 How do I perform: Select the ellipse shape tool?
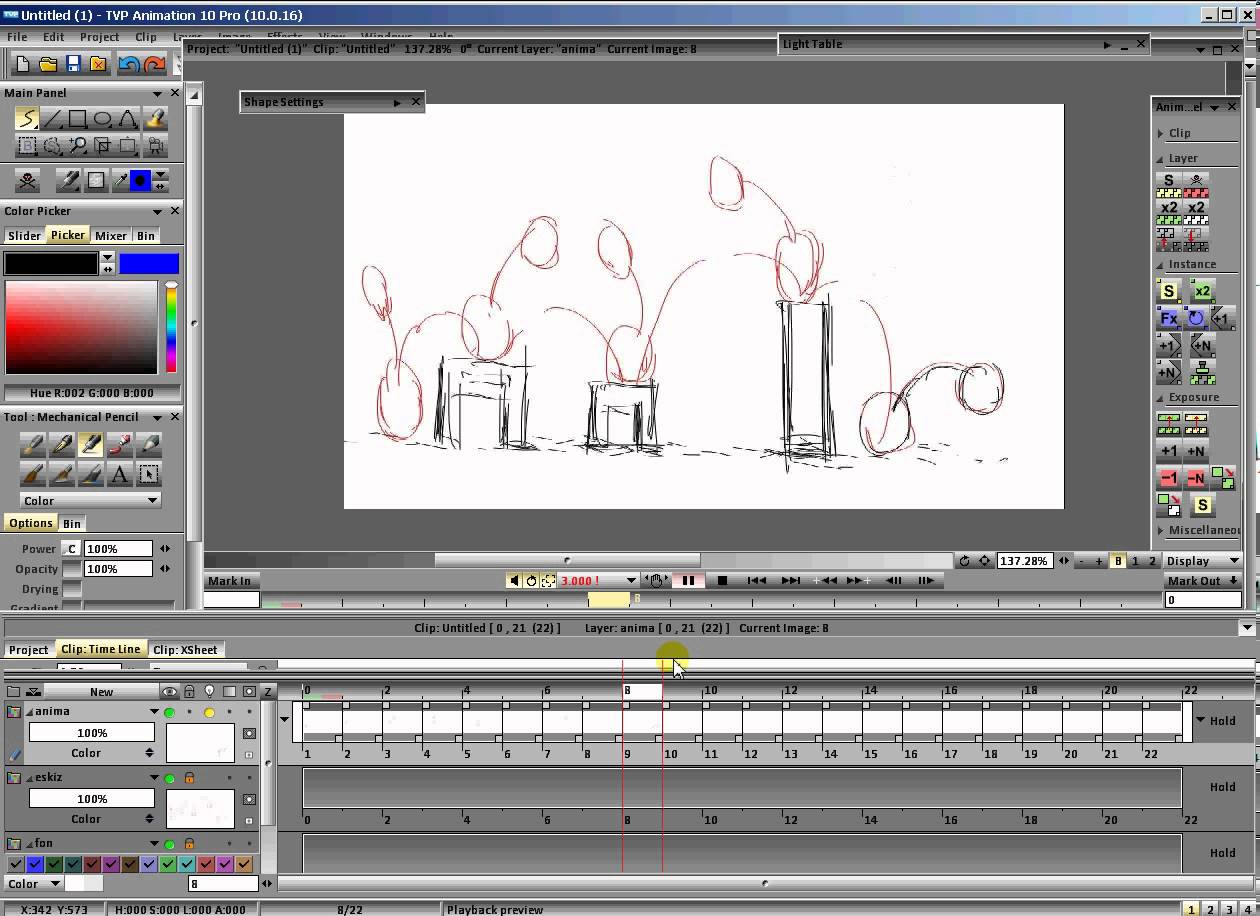click(102, 119)
